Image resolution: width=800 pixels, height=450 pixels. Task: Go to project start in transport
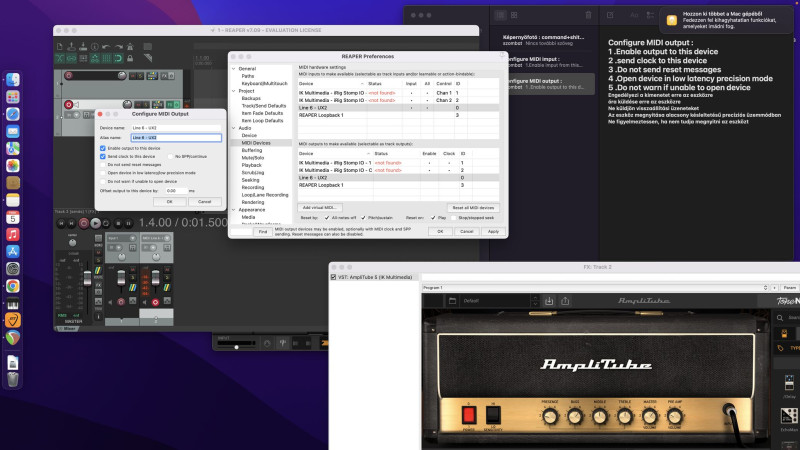[61, 223]
